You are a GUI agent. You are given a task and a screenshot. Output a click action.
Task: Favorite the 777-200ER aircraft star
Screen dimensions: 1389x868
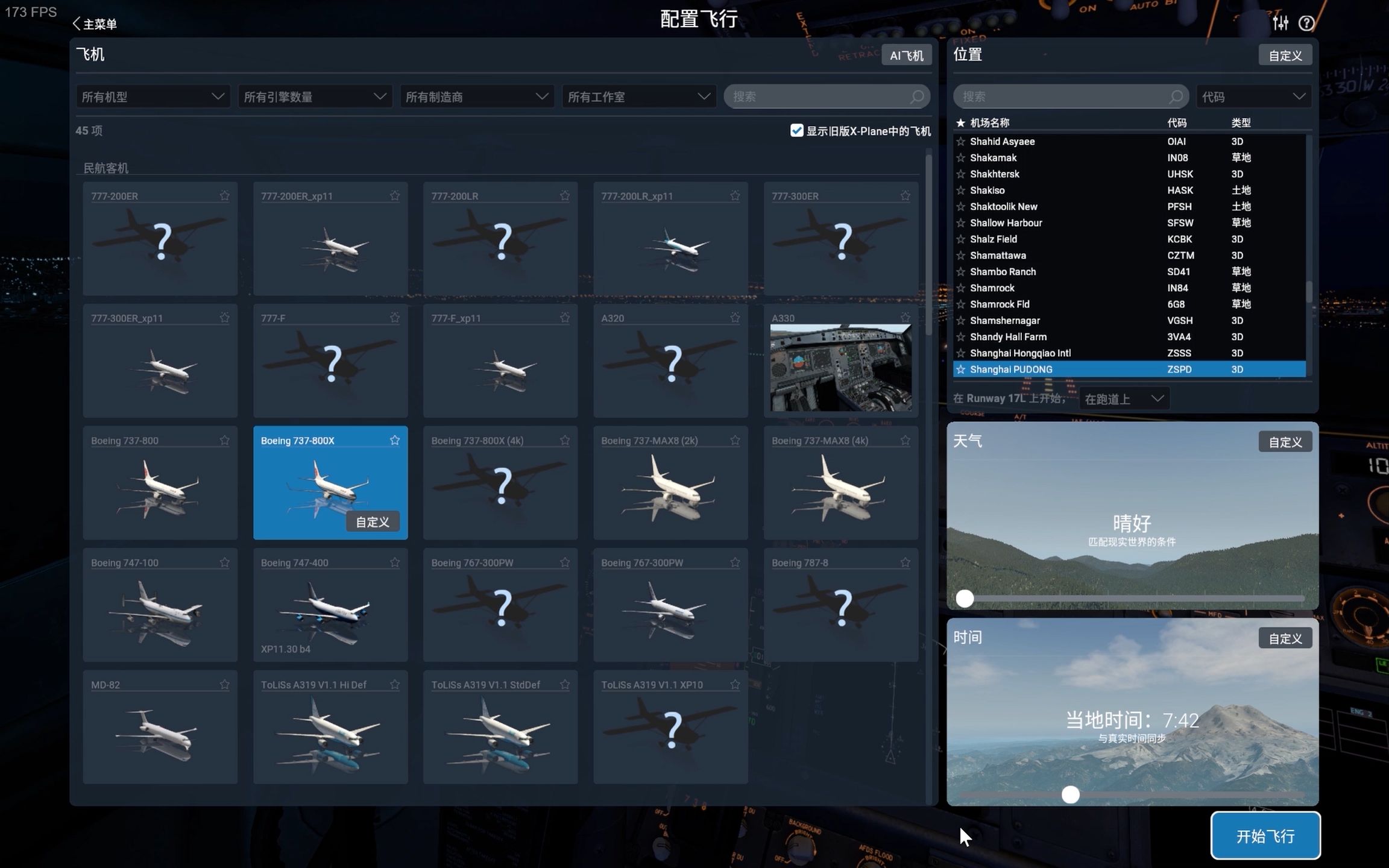coord(224,195)
